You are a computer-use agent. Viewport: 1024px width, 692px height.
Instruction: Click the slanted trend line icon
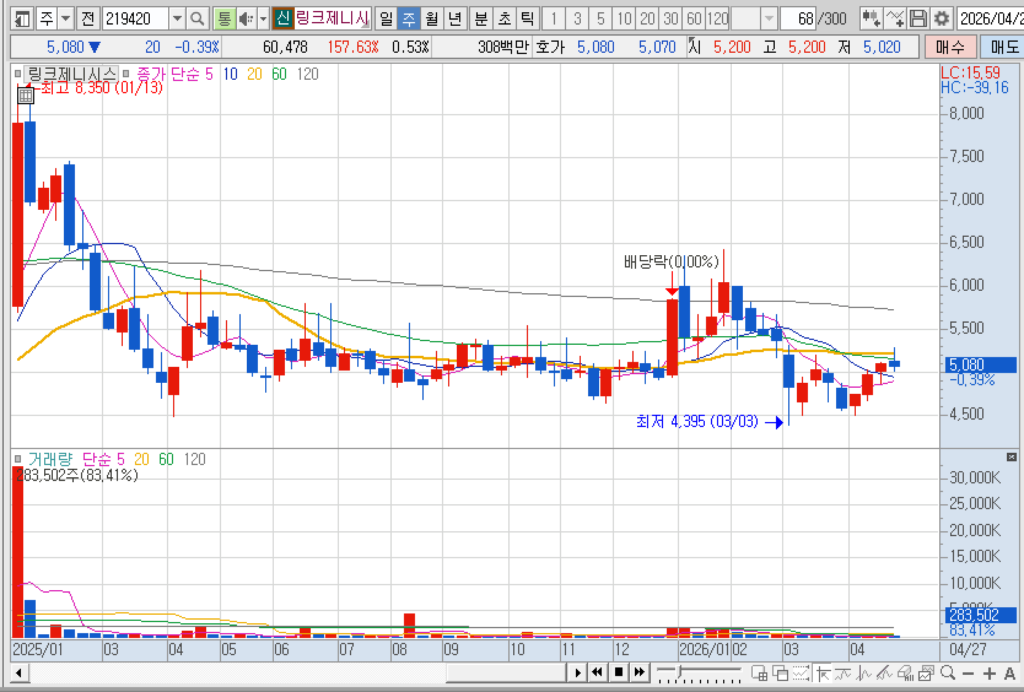point(885,672)
